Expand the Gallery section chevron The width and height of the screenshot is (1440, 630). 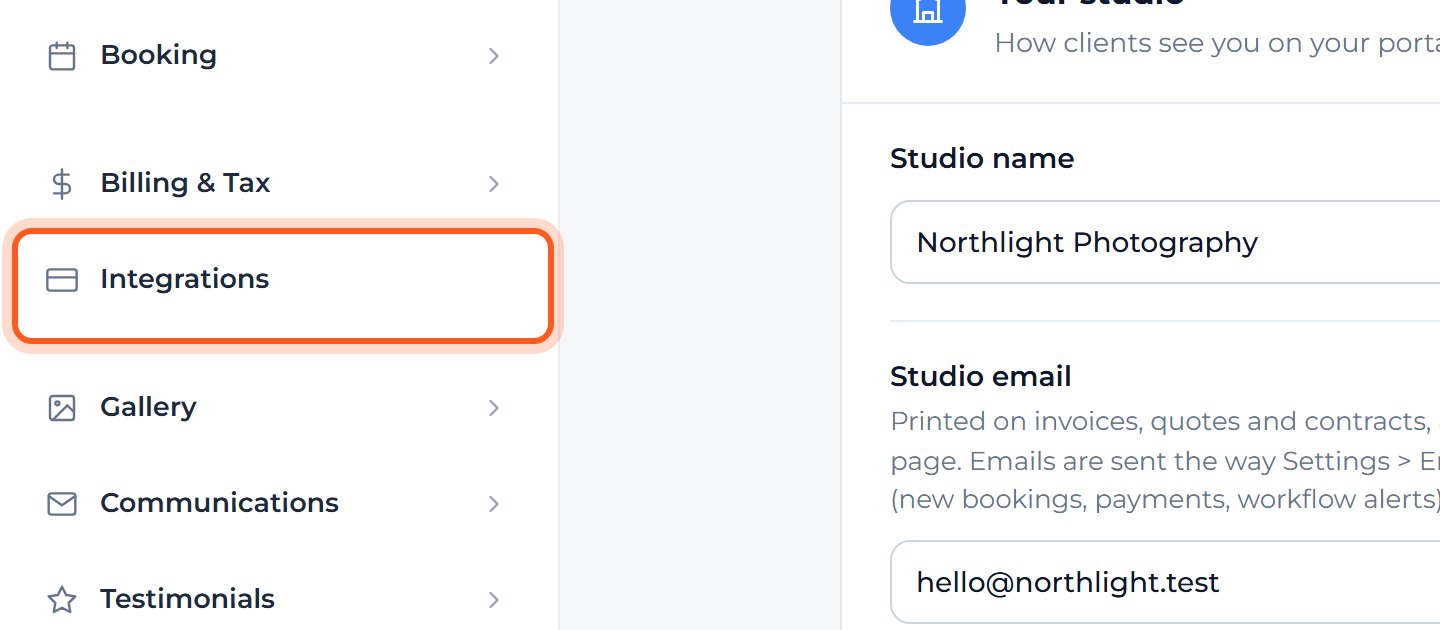click(x=493, y=408)
